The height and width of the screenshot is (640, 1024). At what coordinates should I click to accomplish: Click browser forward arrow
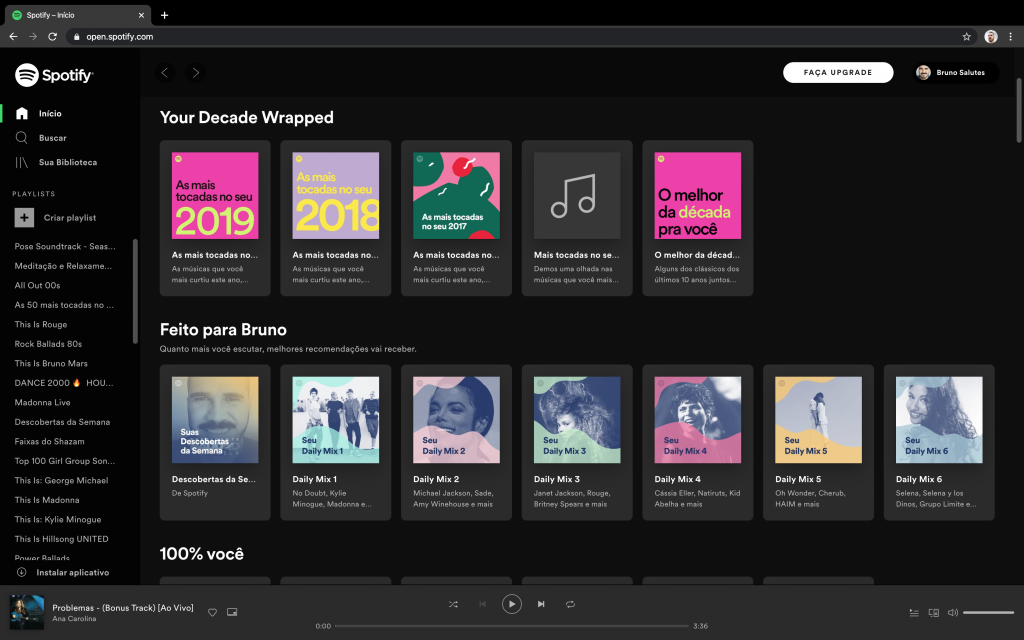pos(33,37)
